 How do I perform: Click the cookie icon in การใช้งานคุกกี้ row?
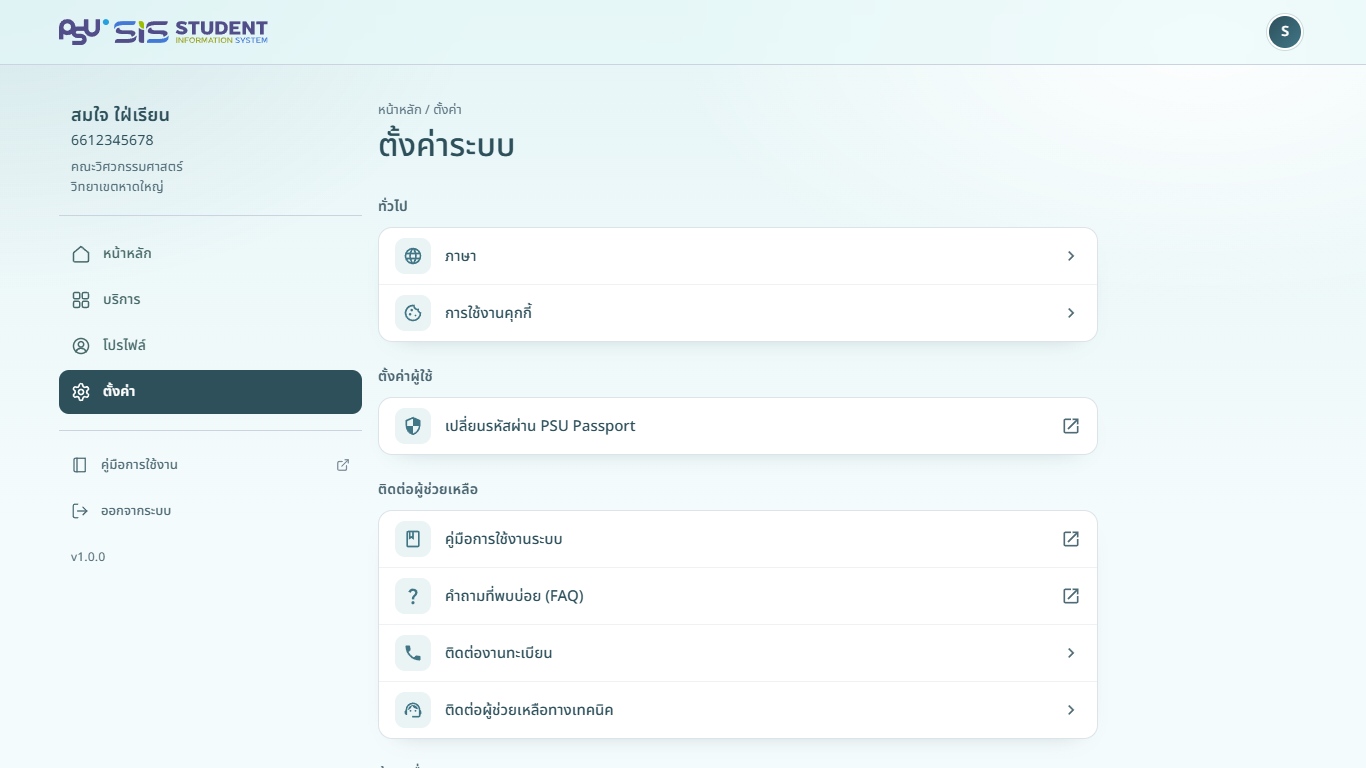coord(413,313)
